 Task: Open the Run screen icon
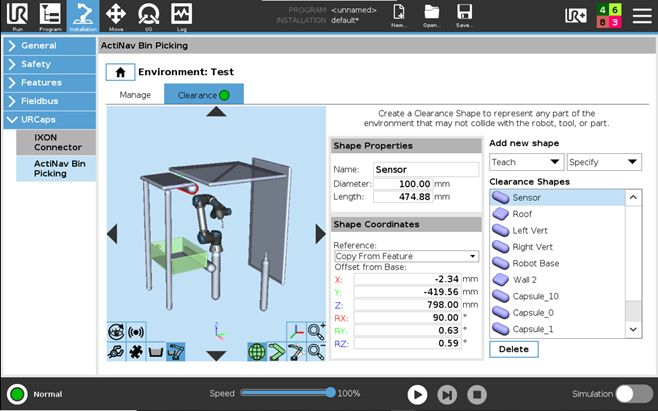pos(17,16)
